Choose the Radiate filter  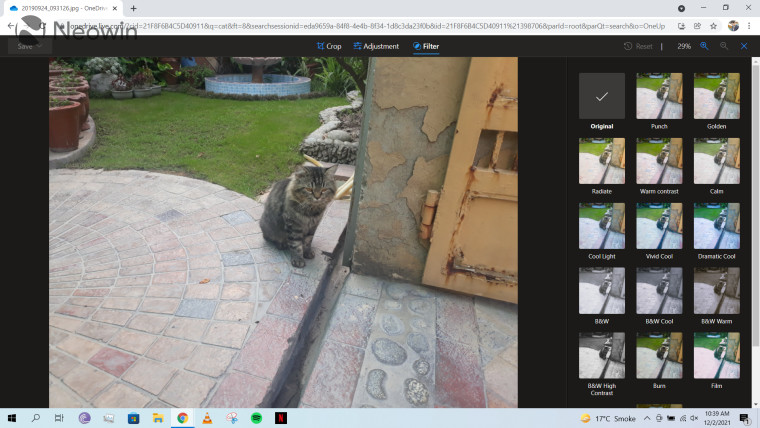point(601,161)
